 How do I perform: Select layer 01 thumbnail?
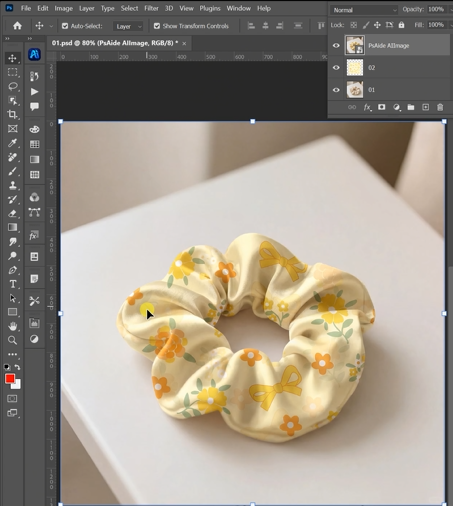coord(355,90)
